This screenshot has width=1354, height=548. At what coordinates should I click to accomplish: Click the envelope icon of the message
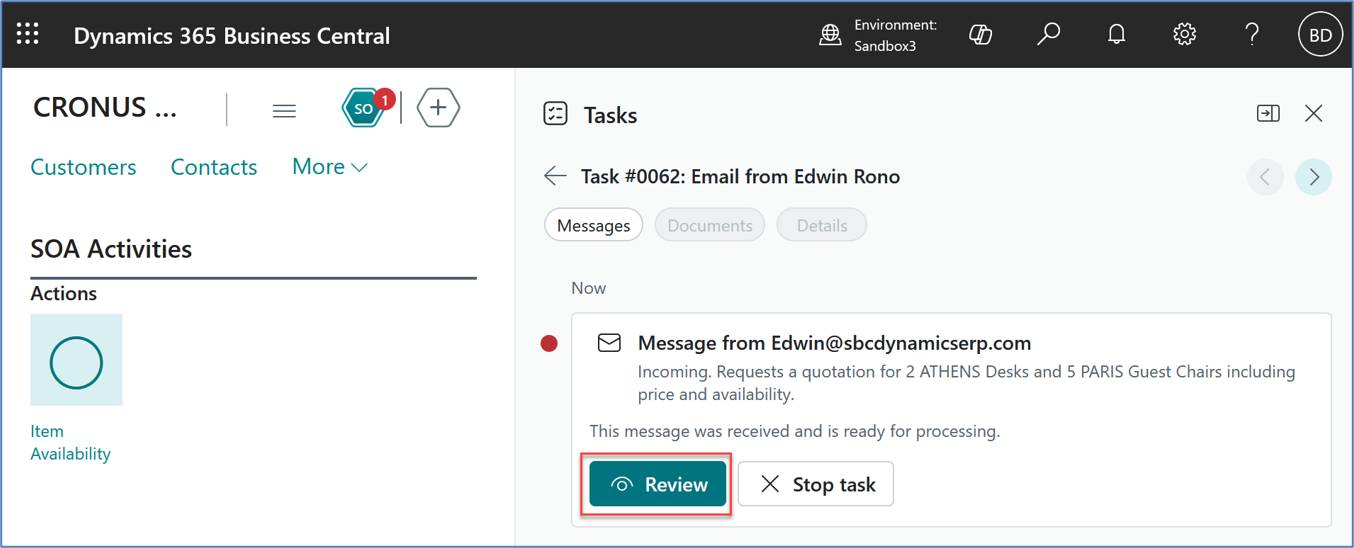[x=609, y=343]
